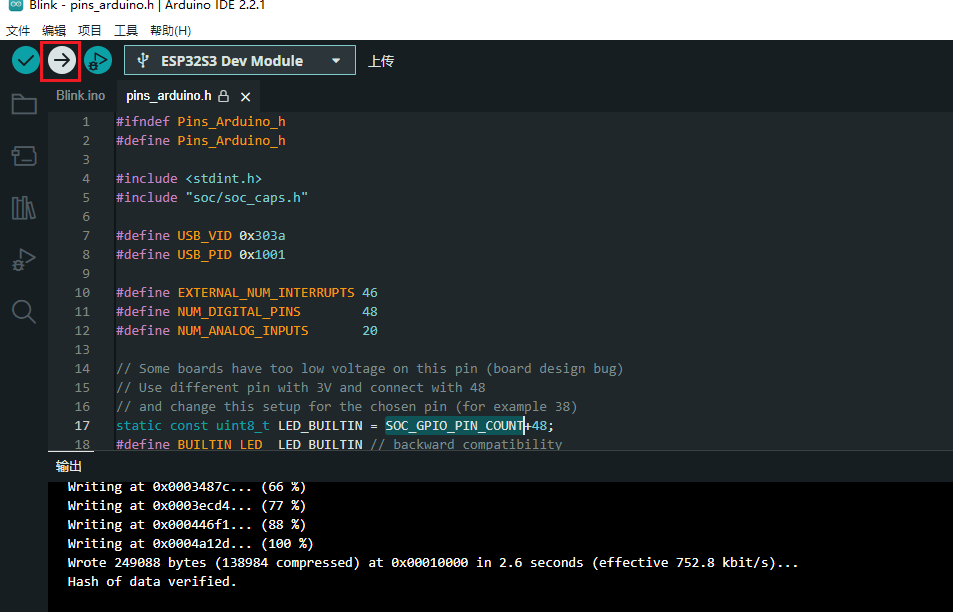Click the USB icon in board selector

pos(143,60)
